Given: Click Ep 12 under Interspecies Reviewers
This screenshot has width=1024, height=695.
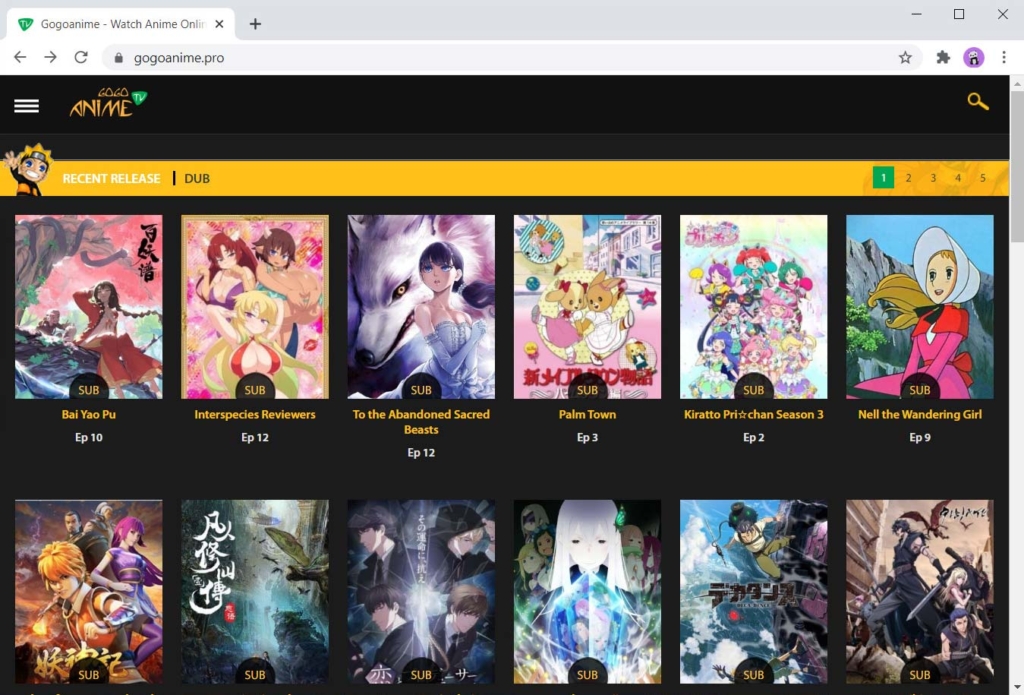Looking at the screenshot, I should click(x=255, y=437).
